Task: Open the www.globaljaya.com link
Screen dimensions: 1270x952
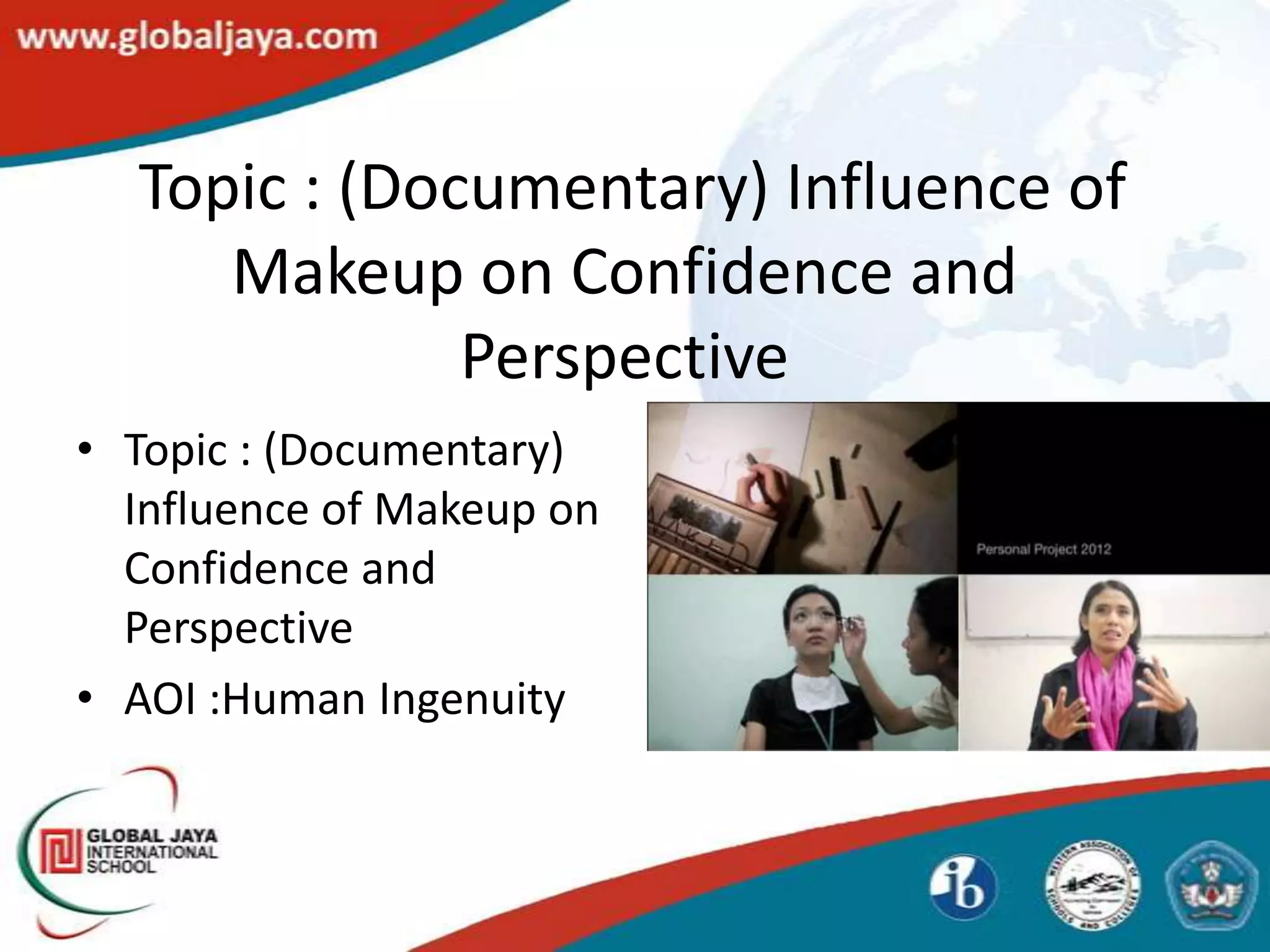Action: (197, 38)
